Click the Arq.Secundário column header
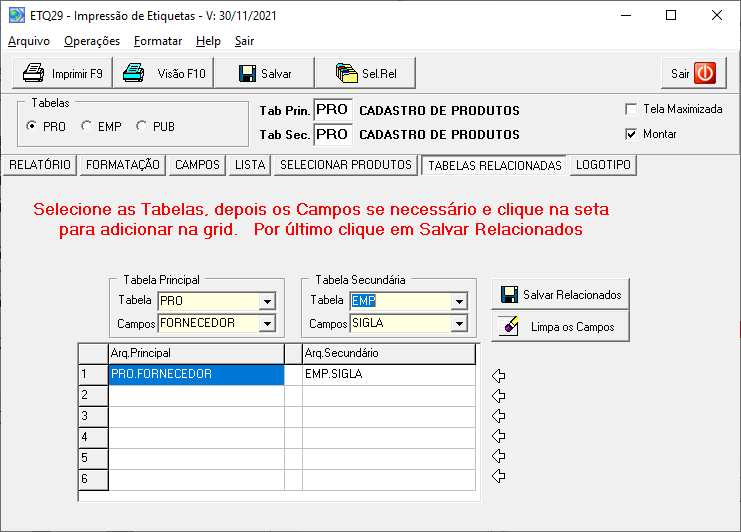This screenshot has width=741, height=532. click(x=389, y=353)
